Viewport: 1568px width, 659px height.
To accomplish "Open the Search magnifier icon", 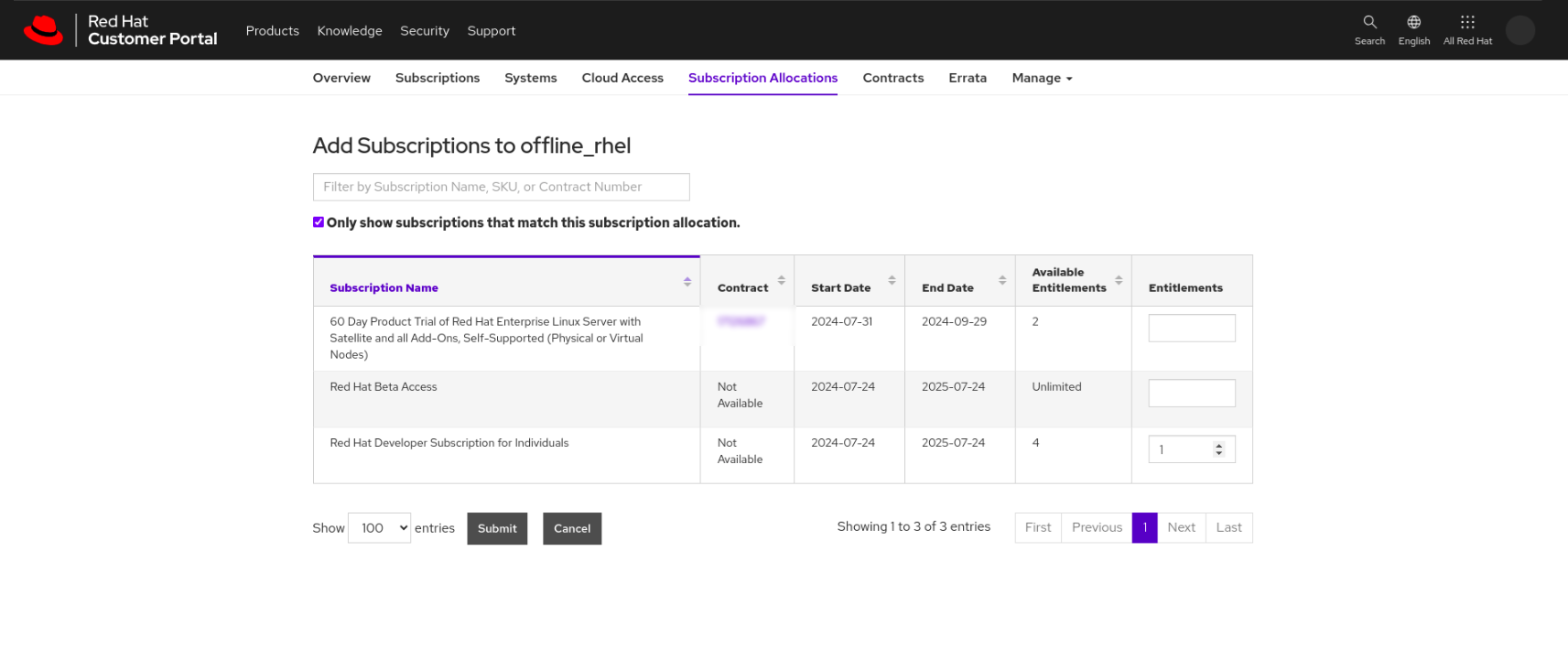I will (1369, 22).
